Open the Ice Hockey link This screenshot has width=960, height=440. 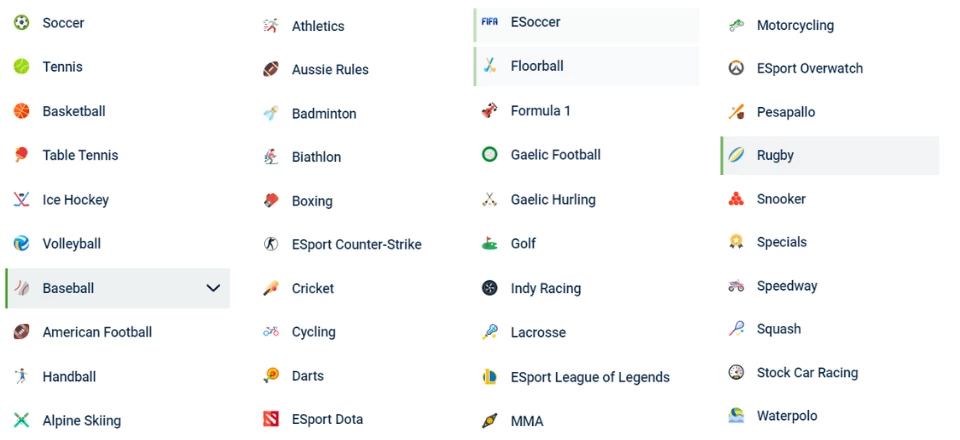click(x=75, y=200)
